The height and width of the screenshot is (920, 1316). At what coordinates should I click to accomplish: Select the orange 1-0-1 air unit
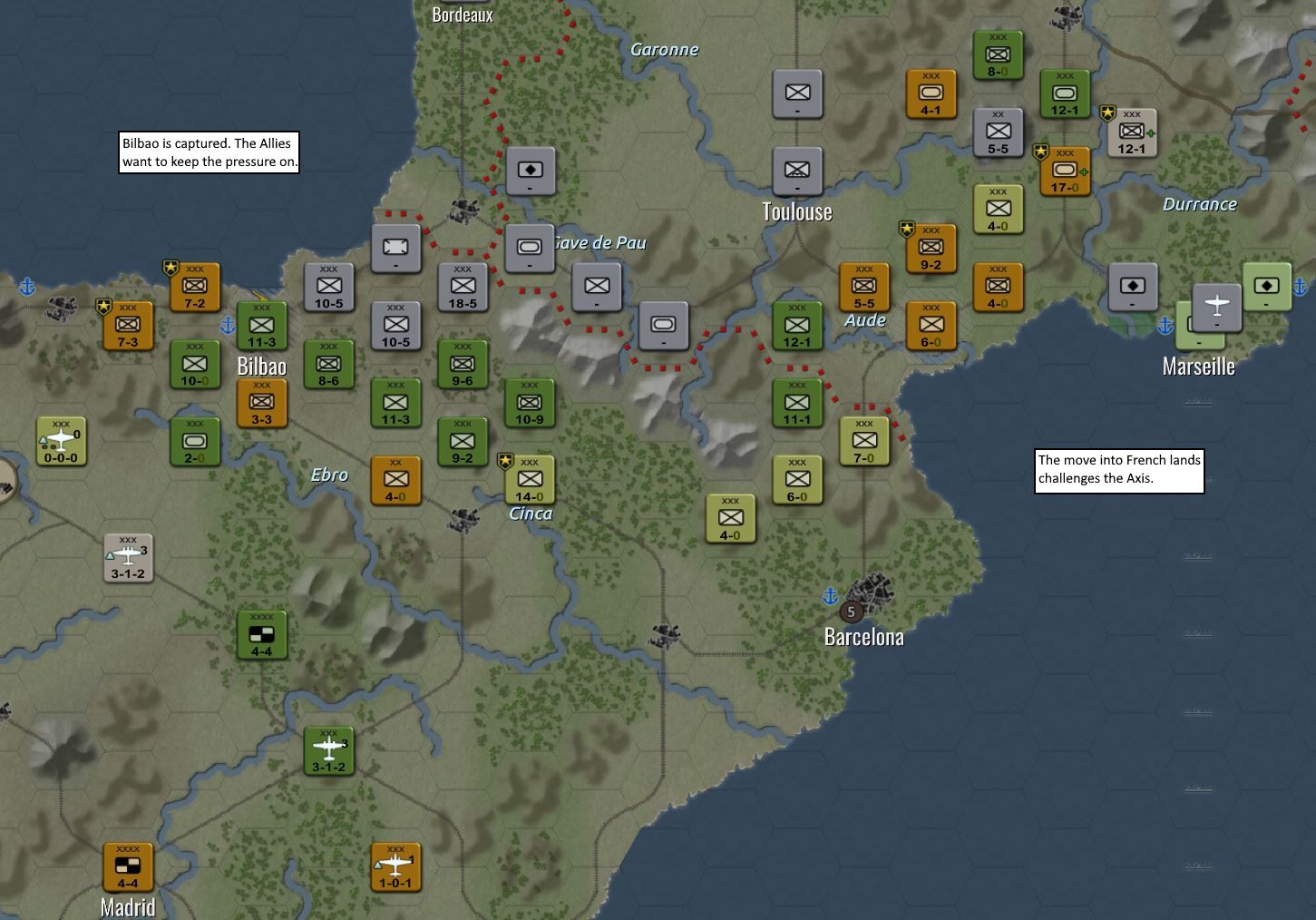click(x=396, y=866)
